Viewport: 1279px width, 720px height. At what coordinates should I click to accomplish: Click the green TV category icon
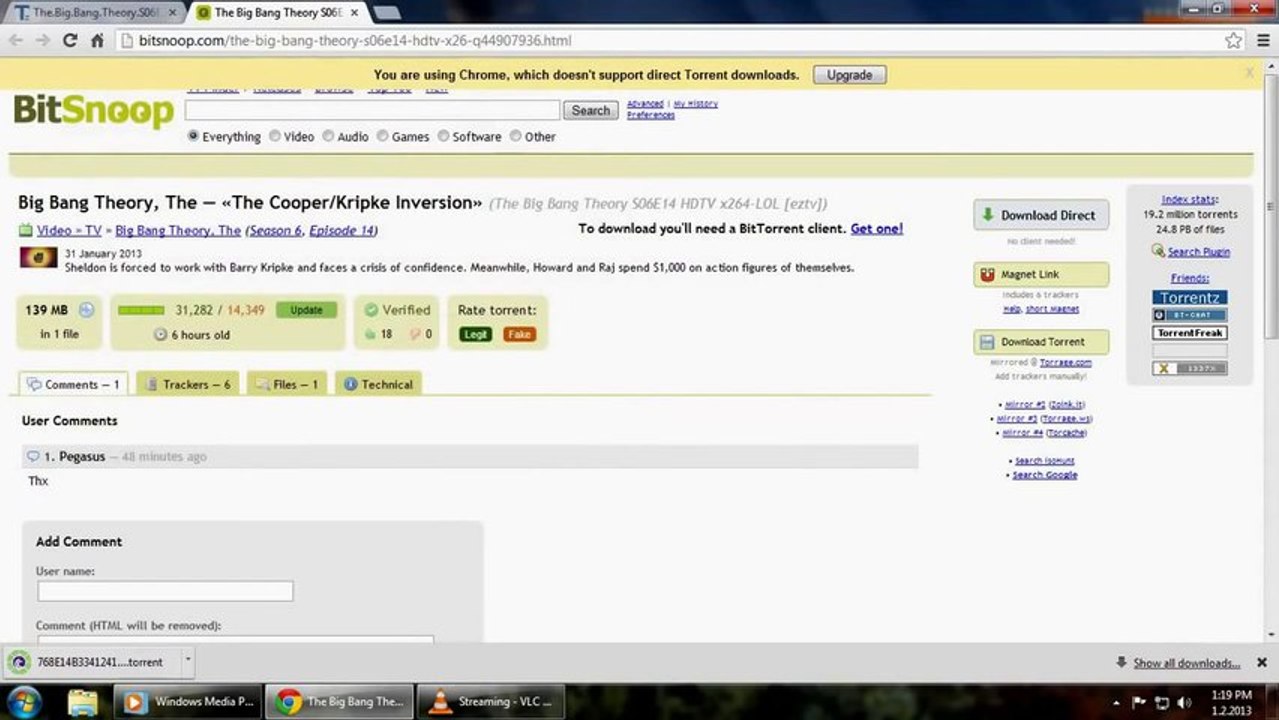(25, 231)
